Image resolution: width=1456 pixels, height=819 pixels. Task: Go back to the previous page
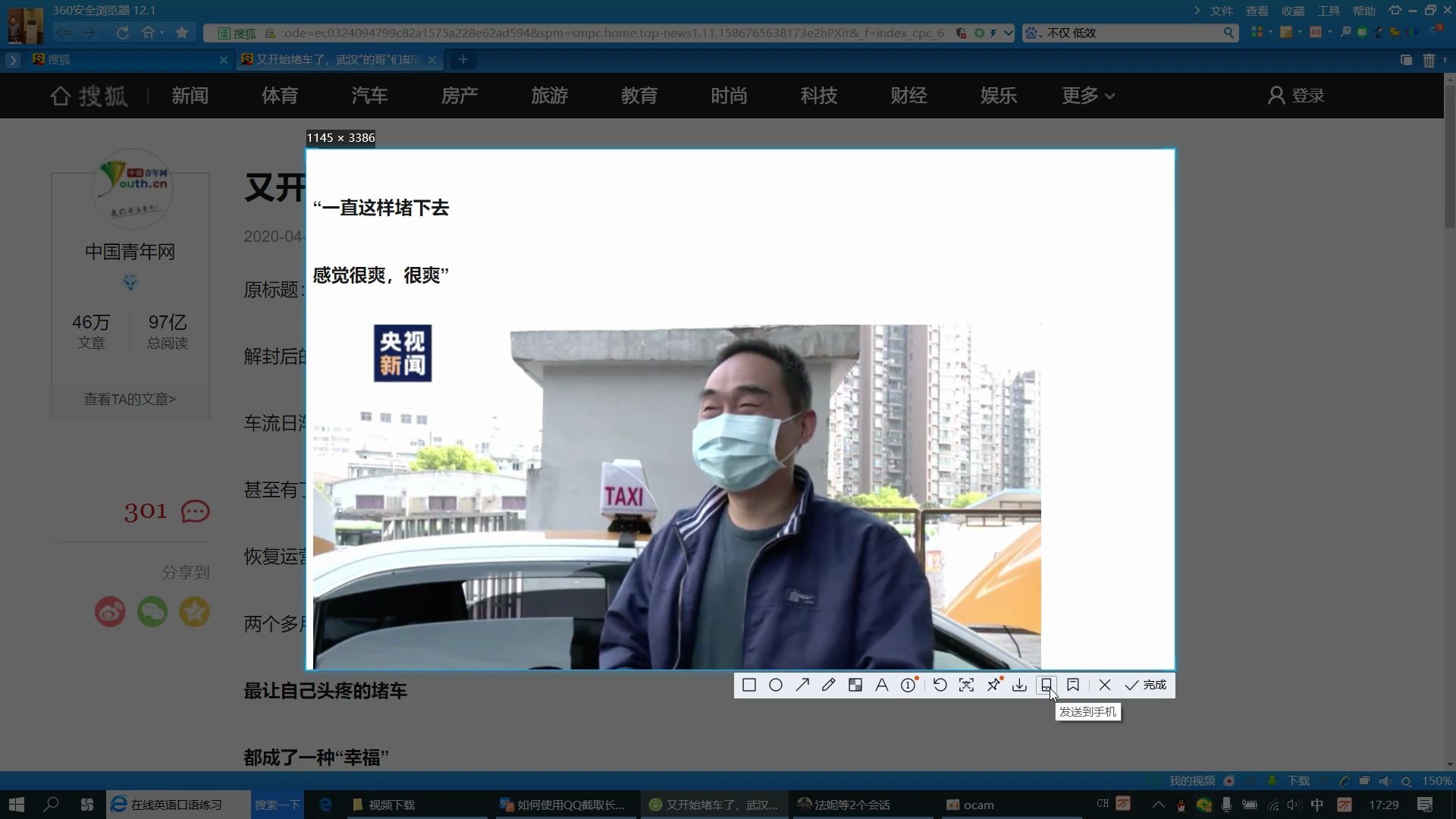tap(64, 33)
